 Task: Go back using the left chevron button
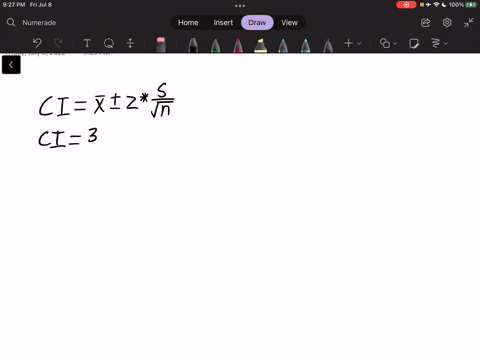(x=11, y=65)
